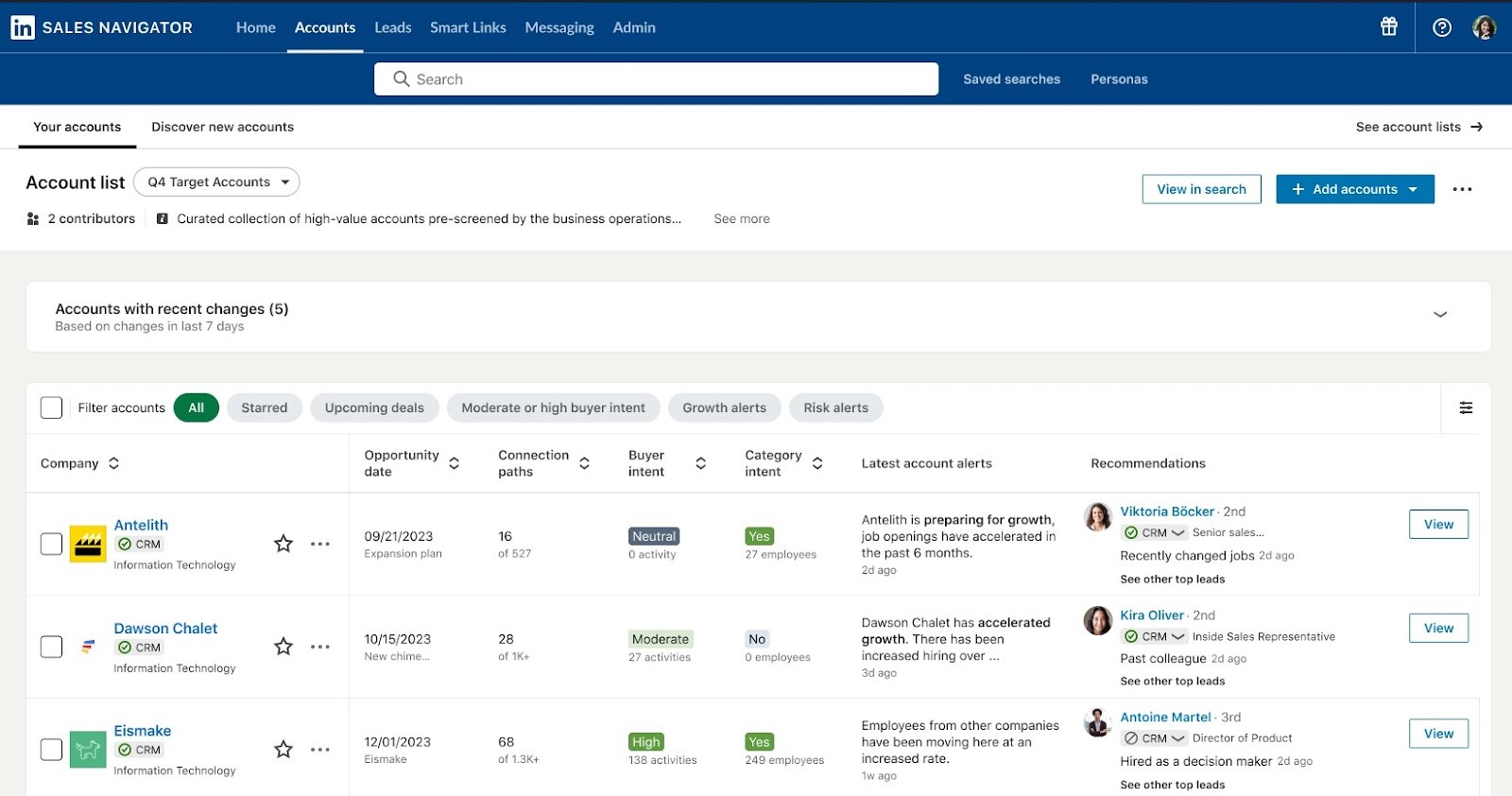1512x796 pixels.
Task: Click View button for Viktoria Böcker
Action: pyautogui.click(x=1438, y=525)
